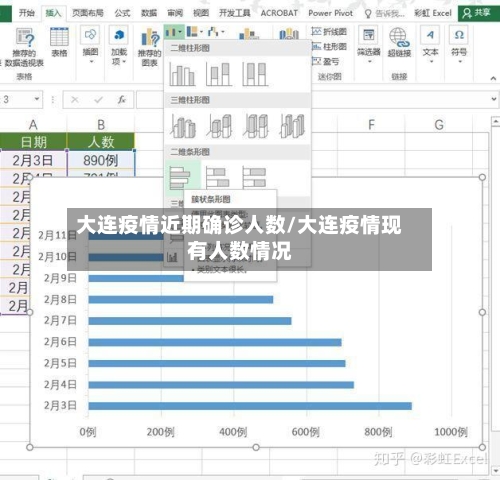This screenshot has width=500, height=480.
Task: Switch to the 审阅 tab
Action: (175, 13)
